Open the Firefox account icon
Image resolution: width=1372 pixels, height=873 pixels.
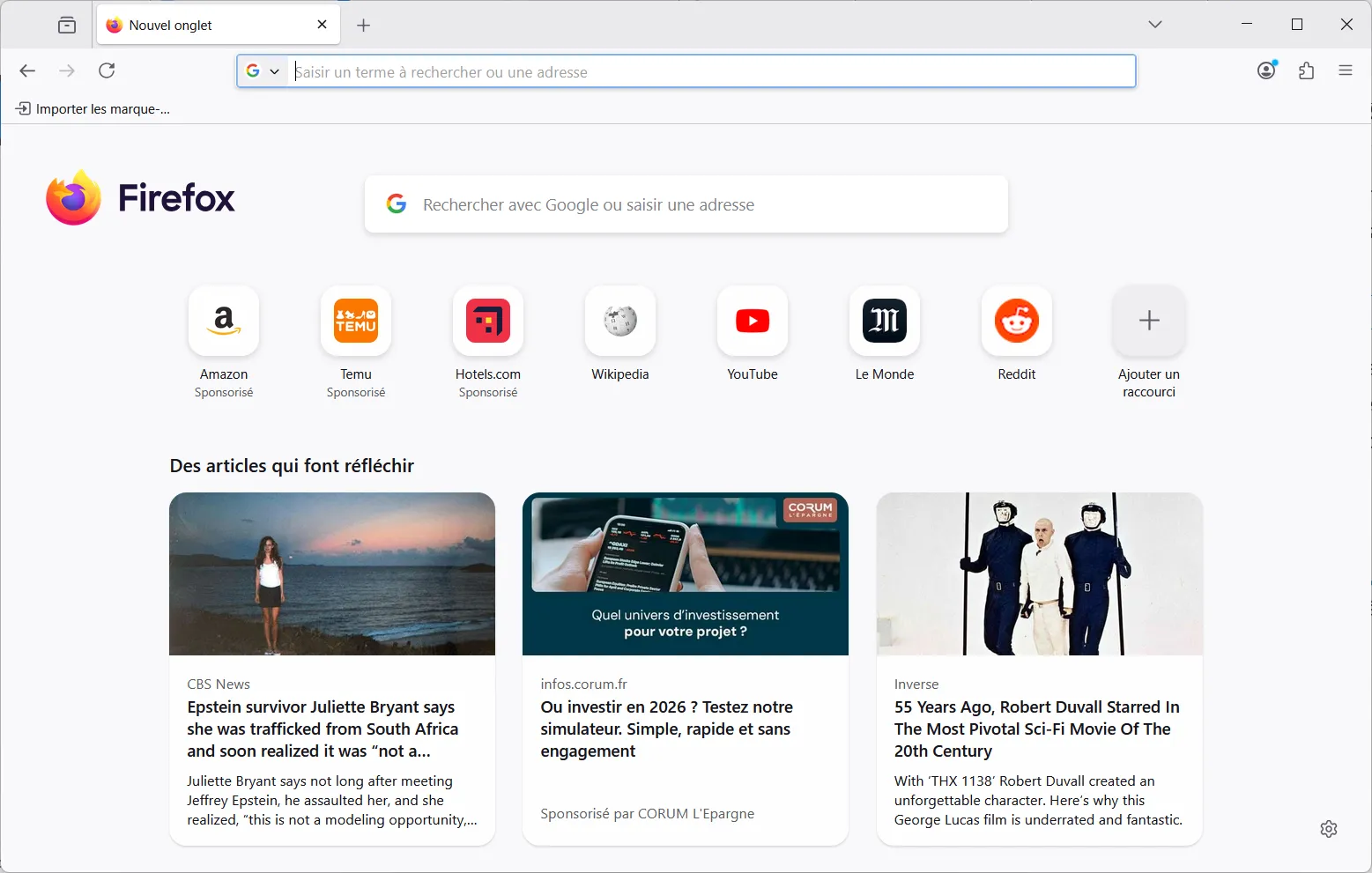1266,70
